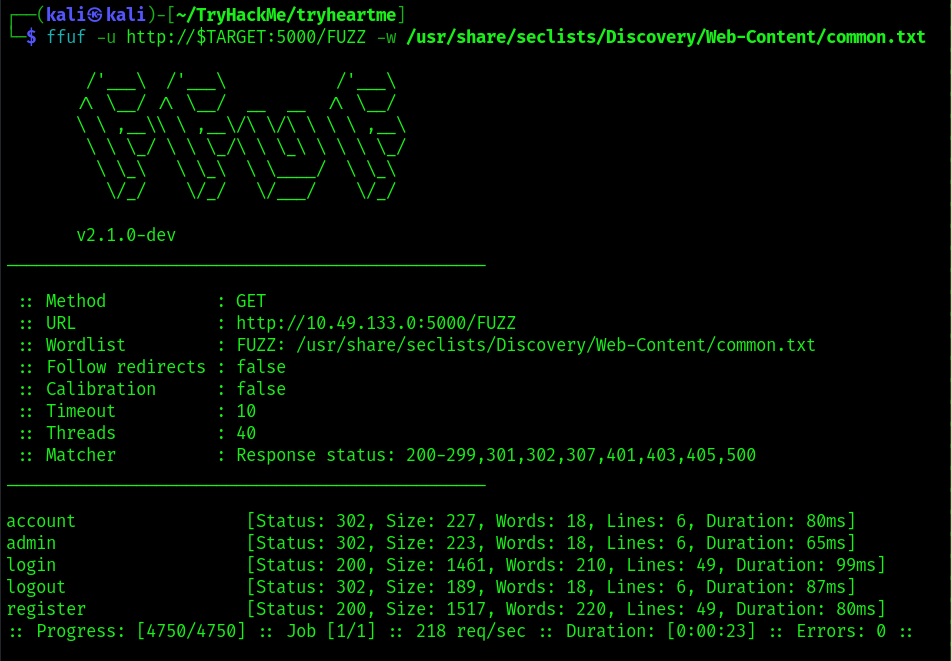The image size is (951, 661).
Task: Select the 'login' result line
Action: pyautogui.click(x=446, y=565)
